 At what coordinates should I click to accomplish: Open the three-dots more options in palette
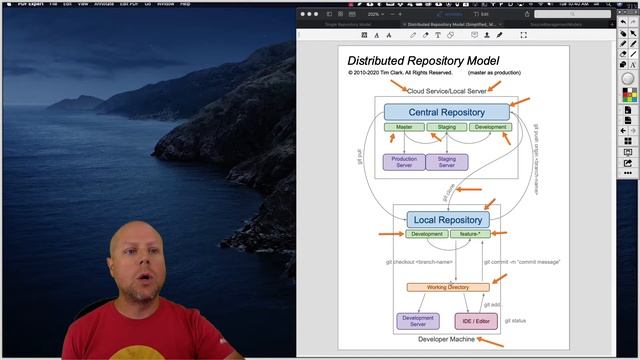click(628, 173)
